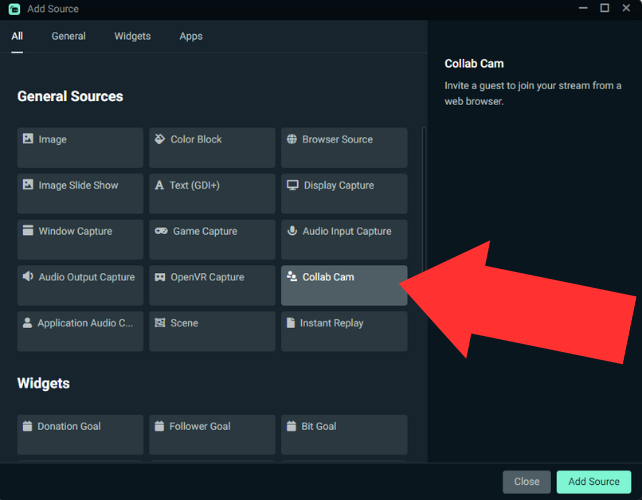Image resolution: width=642 pixels, height=500 pixels.
Task: Click the Color Block paint bucket icon
Action: (x=160, y=138)
